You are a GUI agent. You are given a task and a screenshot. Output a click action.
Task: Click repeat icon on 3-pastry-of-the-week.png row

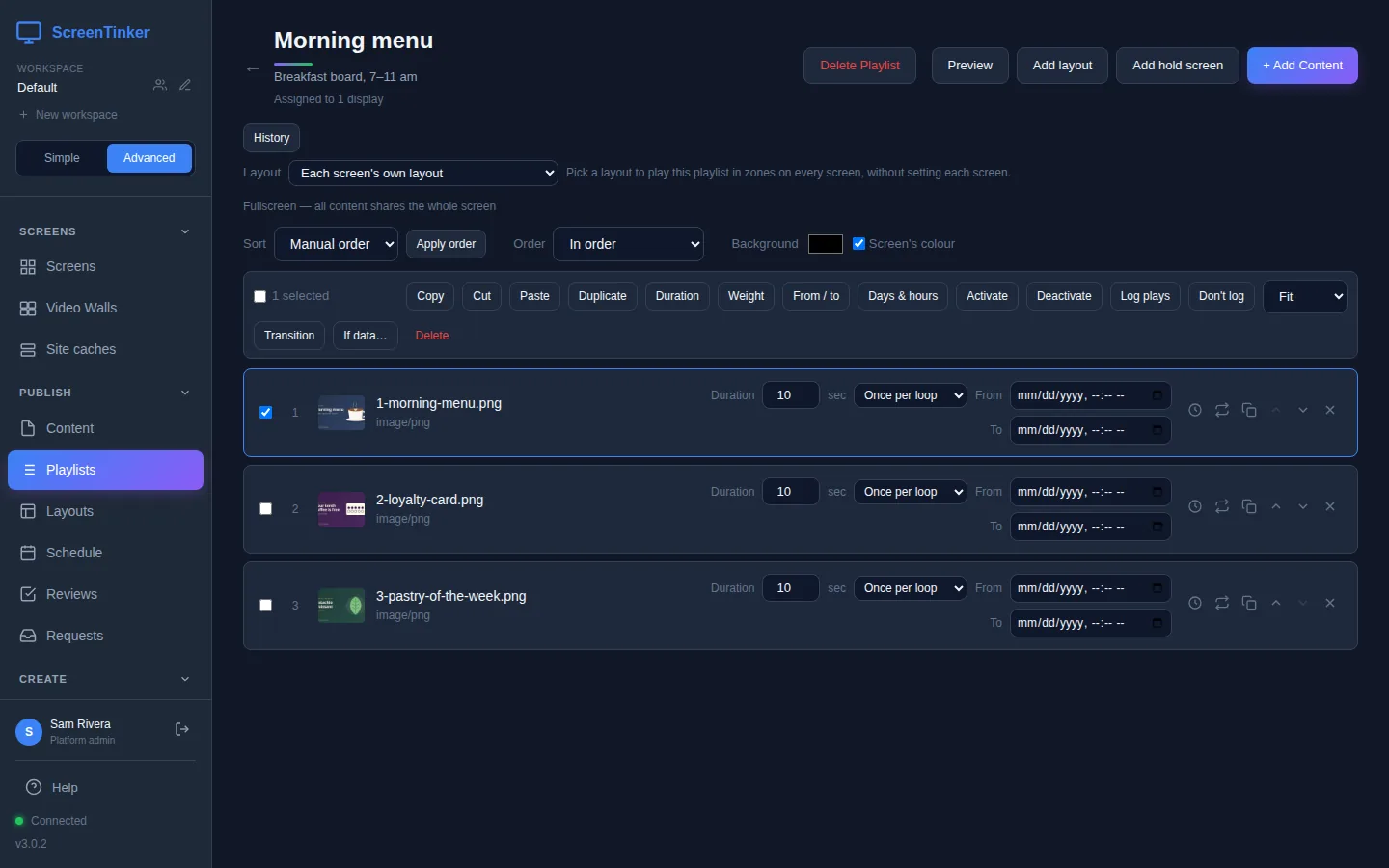click(1222, 603)
